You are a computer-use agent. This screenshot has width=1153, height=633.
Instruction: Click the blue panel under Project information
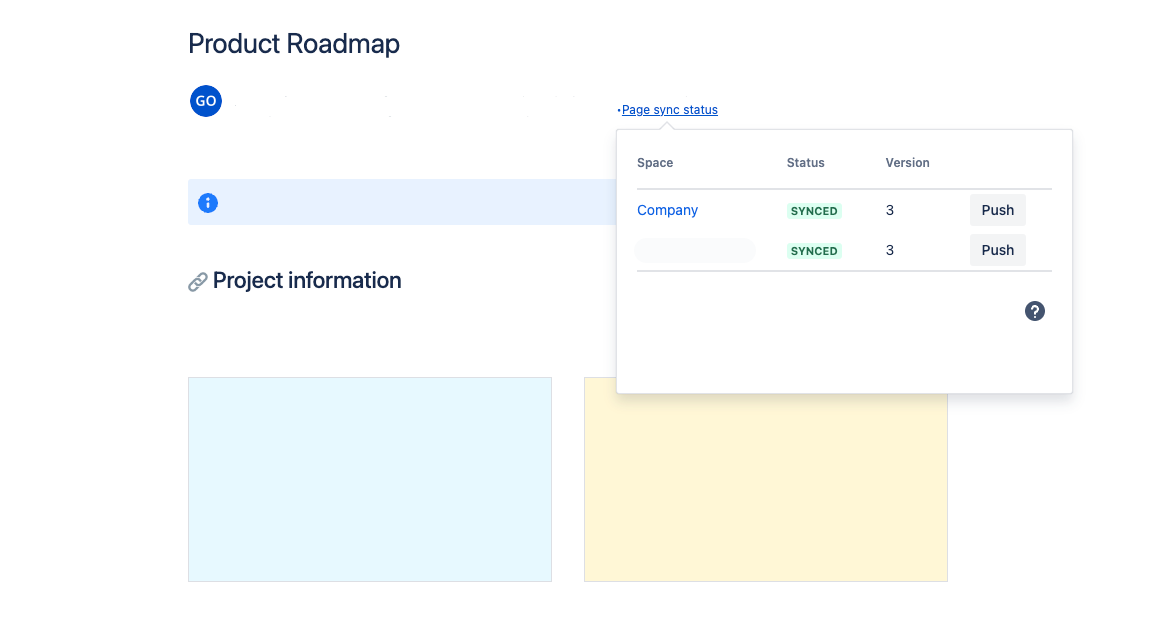click(x=369, y=479)
